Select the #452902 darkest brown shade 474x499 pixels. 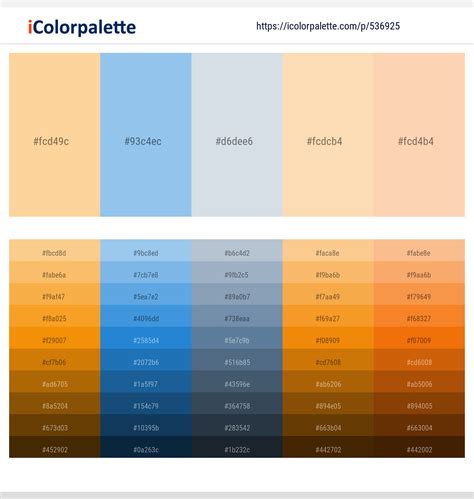(55, 447)
